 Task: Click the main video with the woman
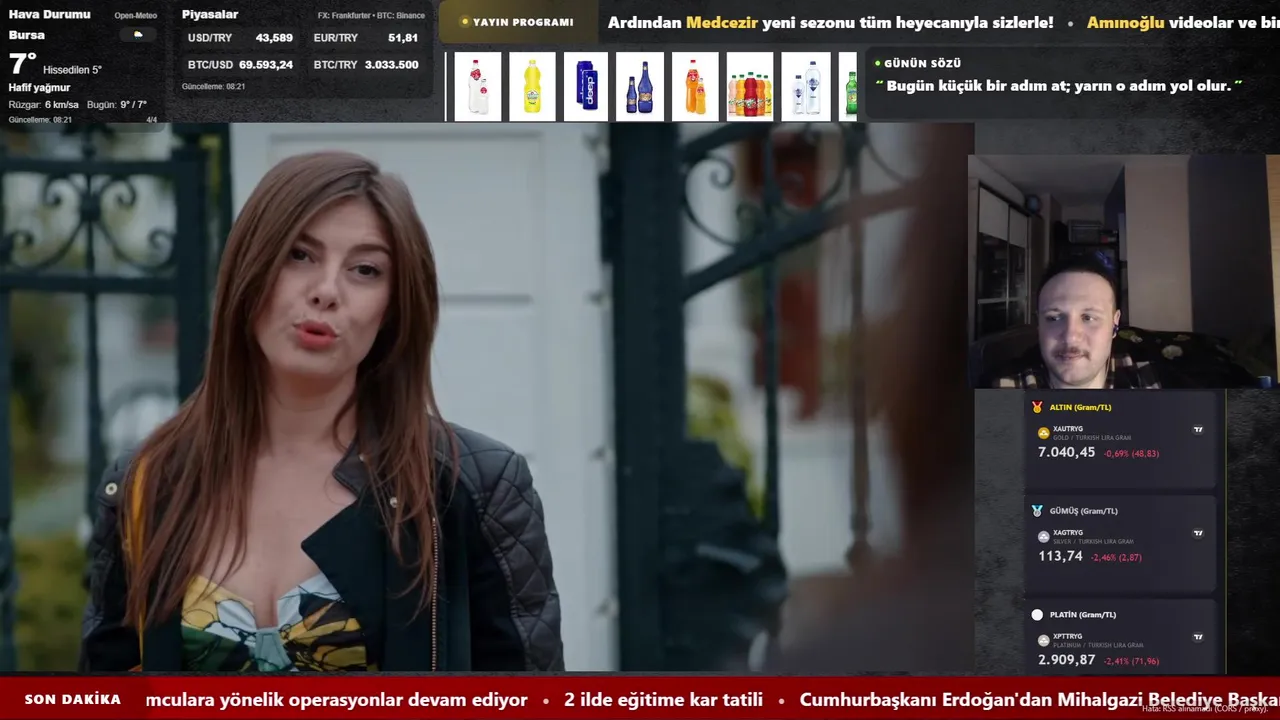(487, 397)
